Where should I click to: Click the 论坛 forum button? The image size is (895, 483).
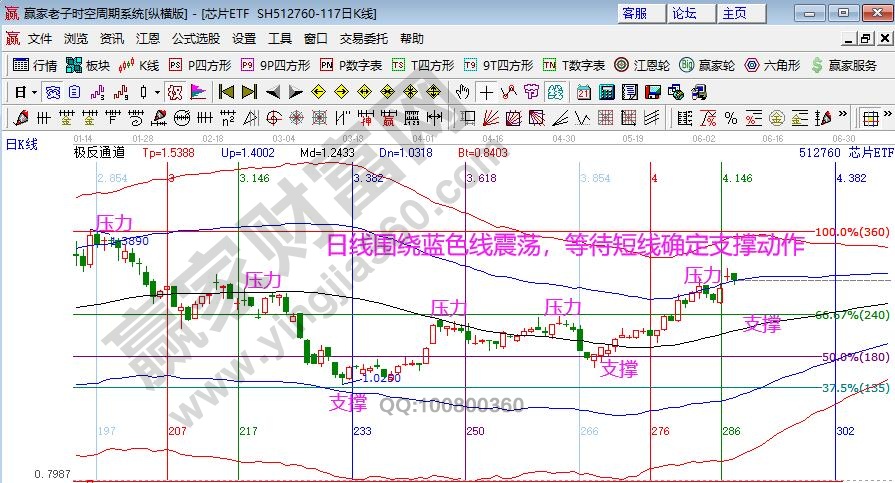684,13
